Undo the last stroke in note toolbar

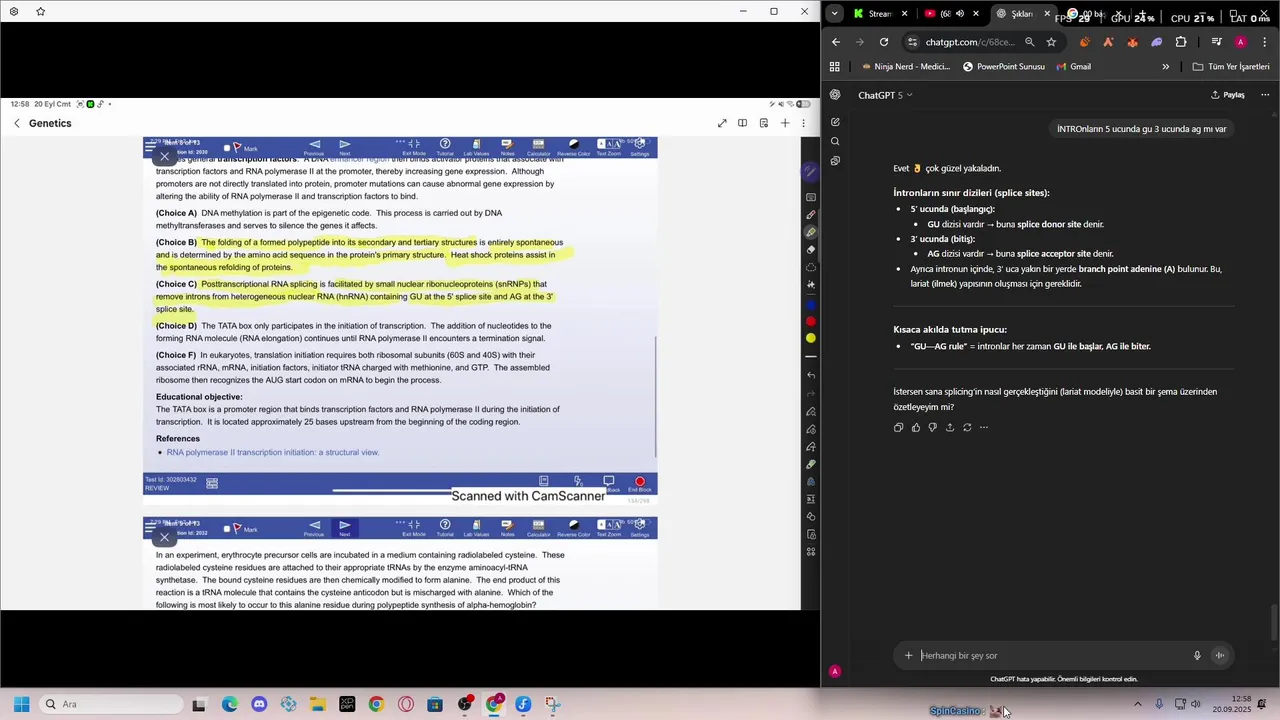pos(811,375)
